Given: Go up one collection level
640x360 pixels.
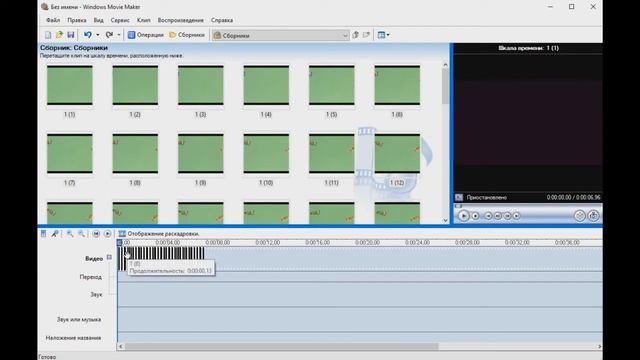Looking at the screenshot, I should (x=356, y=35).
